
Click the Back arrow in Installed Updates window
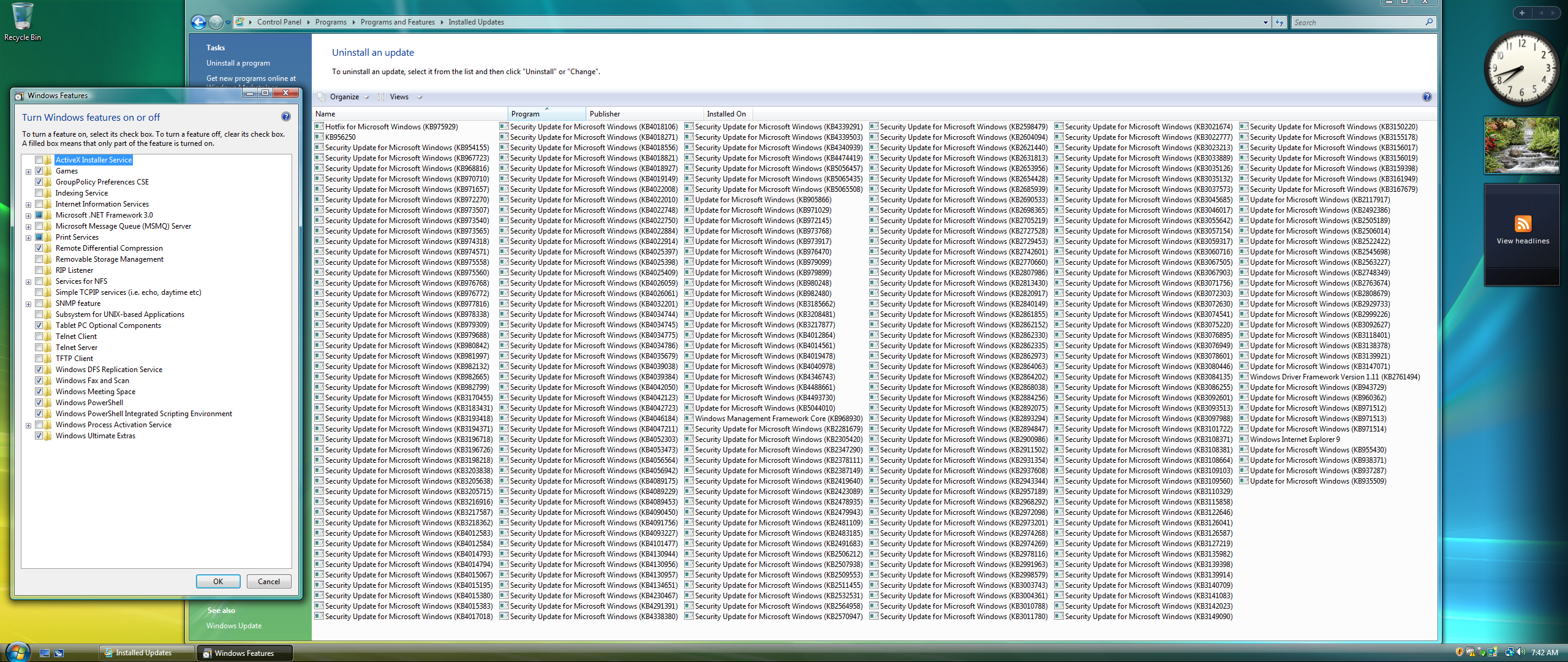(198, 23)
